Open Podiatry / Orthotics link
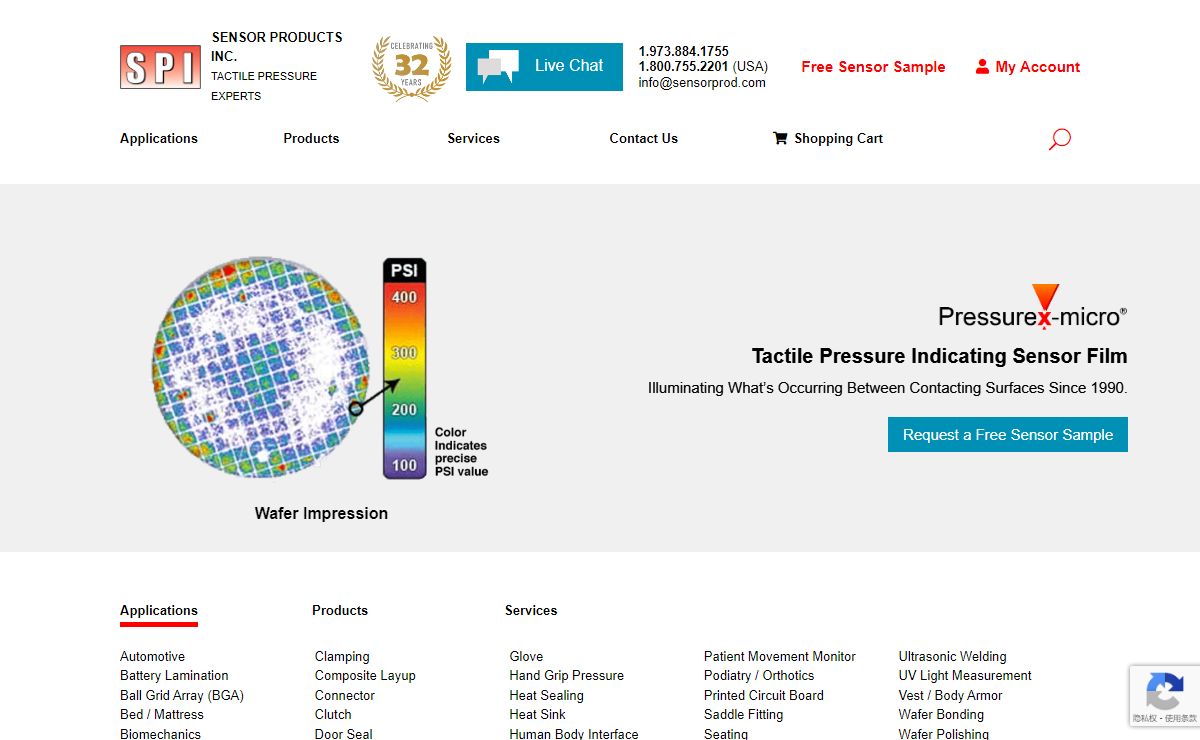Screen dimensions: 1200x740 [759, 676]
